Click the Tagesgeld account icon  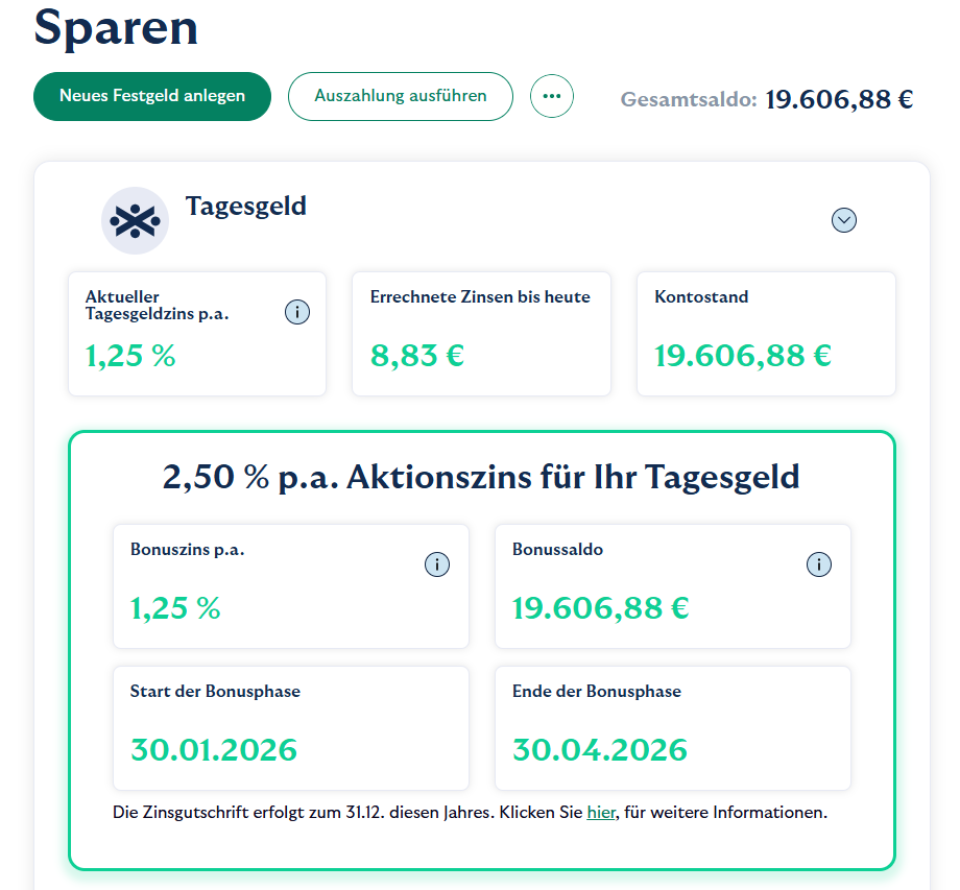point(135,220)
